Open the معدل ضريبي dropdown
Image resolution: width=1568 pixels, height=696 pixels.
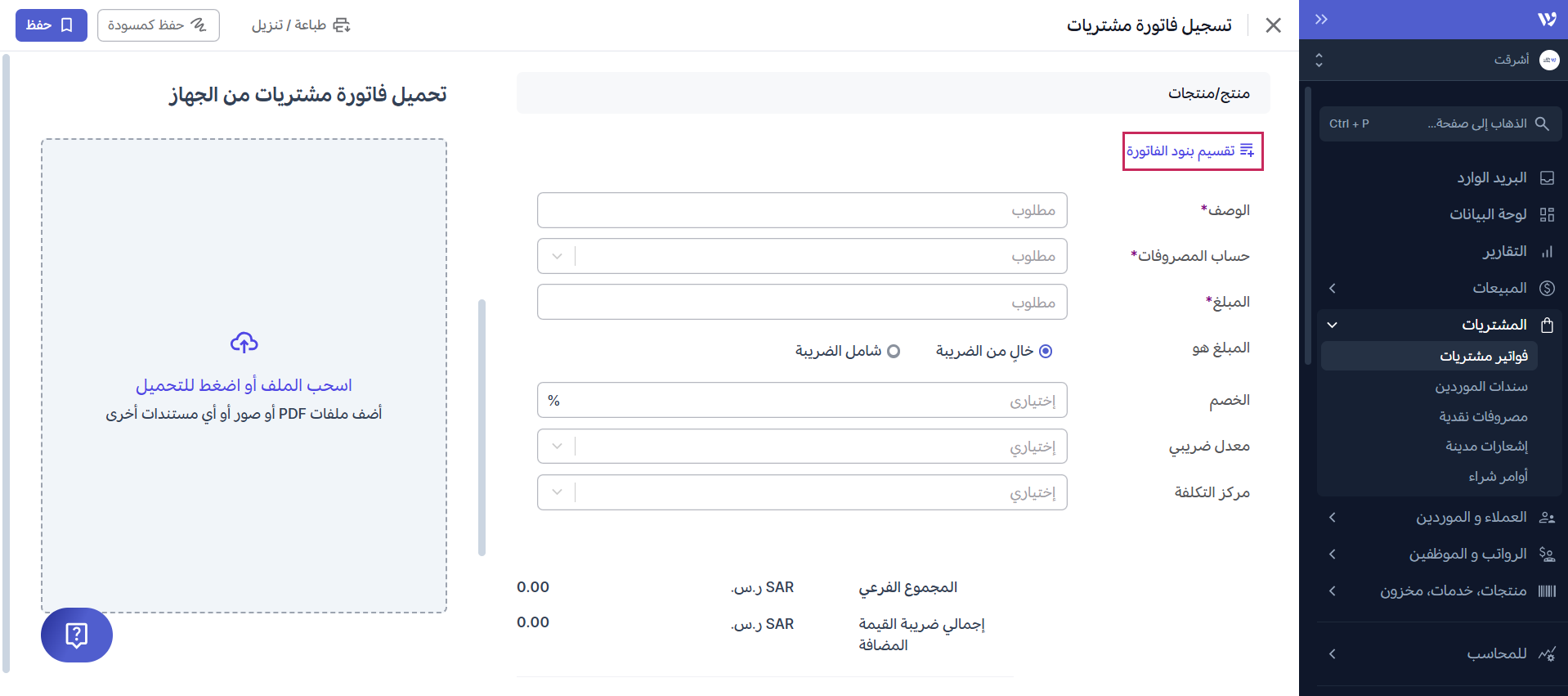557,447
